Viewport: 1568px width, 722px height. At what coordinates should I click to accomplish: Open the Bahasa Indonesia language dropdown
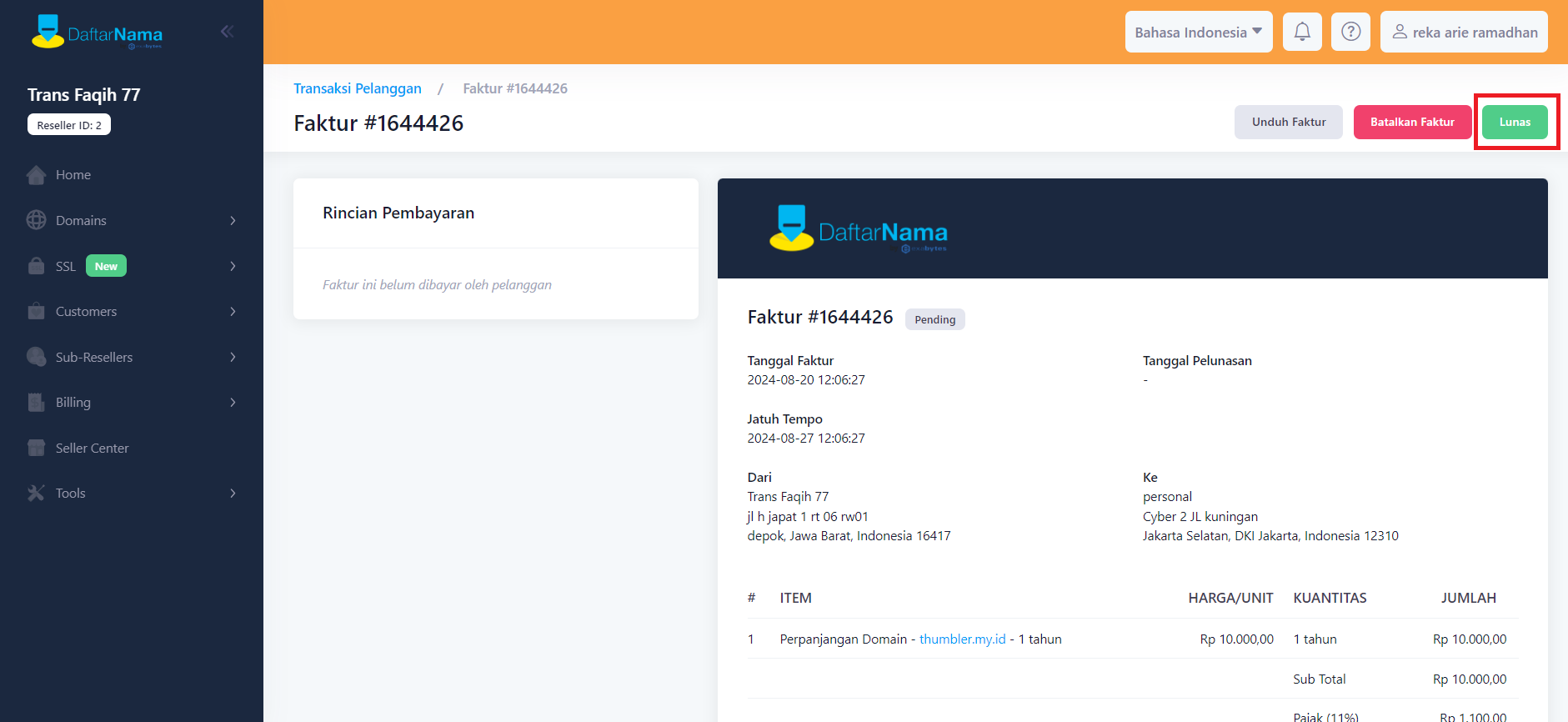[x=1199, y=32]
